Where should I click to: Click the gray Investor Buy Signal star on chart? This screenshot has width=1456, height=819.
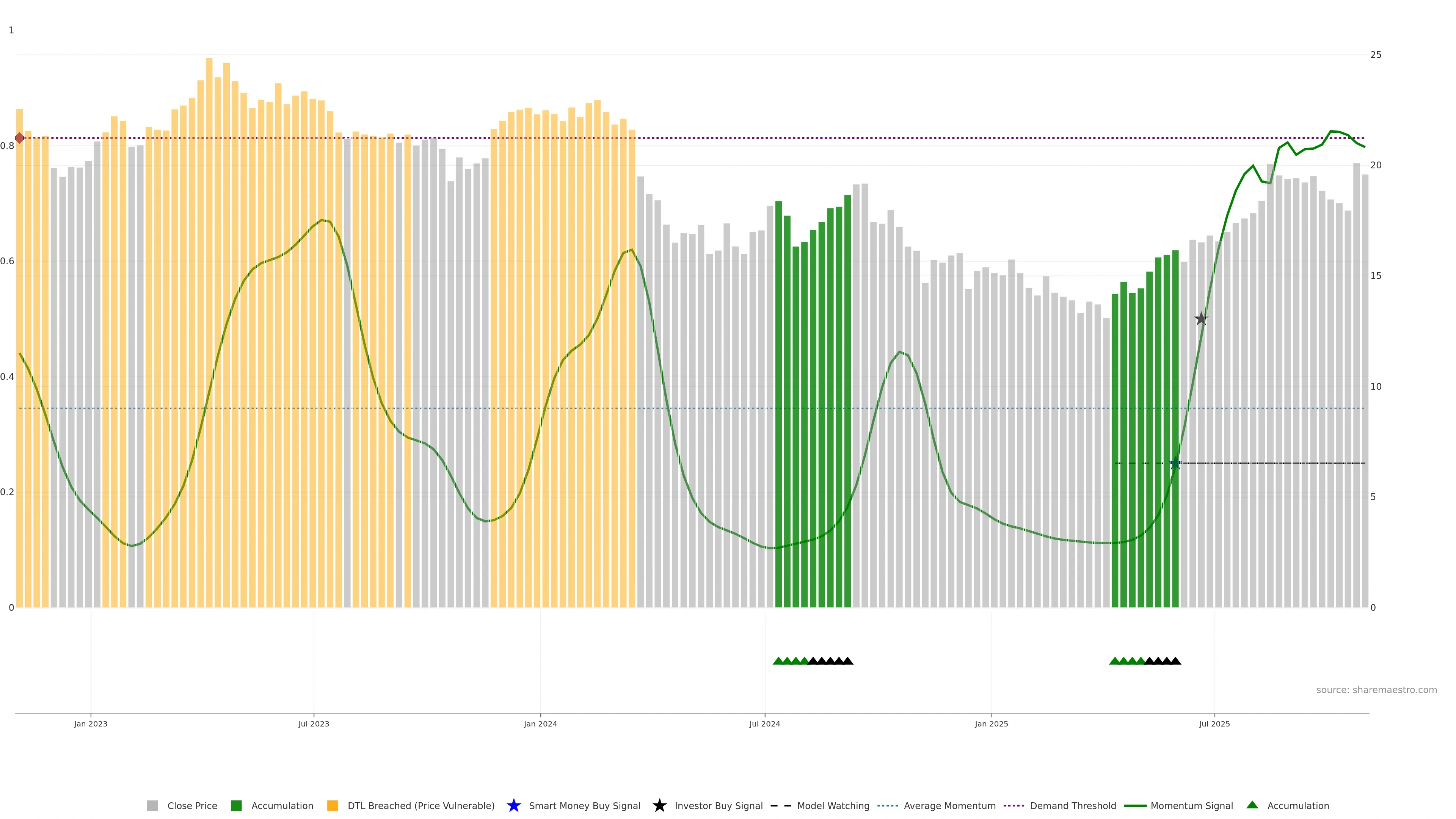point(1201,319)
